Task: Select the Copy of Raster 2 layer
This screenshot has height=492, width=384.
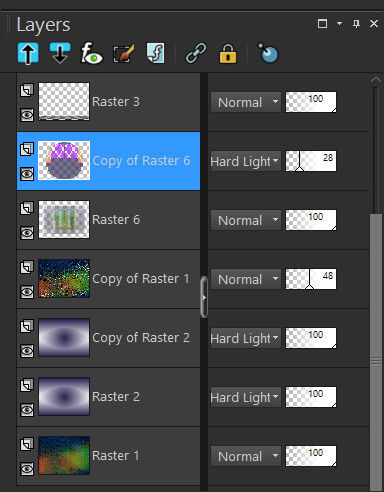Action: coord(108,338)
